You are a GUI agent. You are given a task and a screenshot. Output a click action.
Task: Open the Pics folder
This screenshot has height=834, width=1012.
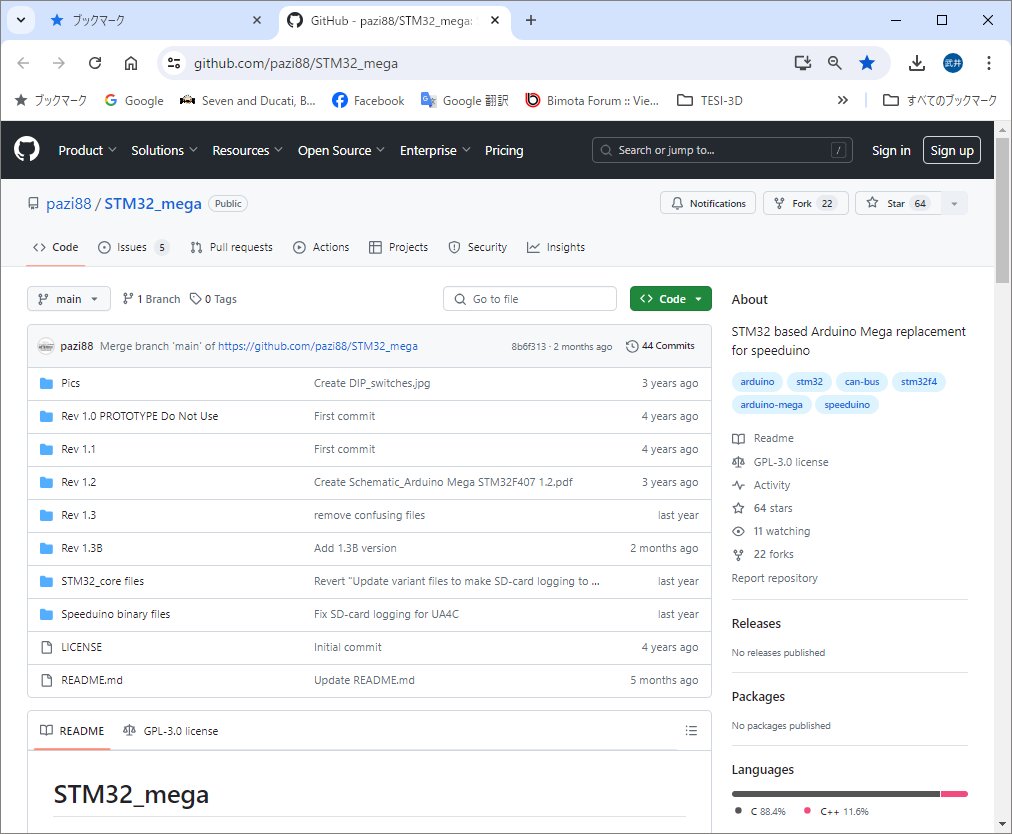click(70, 383)
